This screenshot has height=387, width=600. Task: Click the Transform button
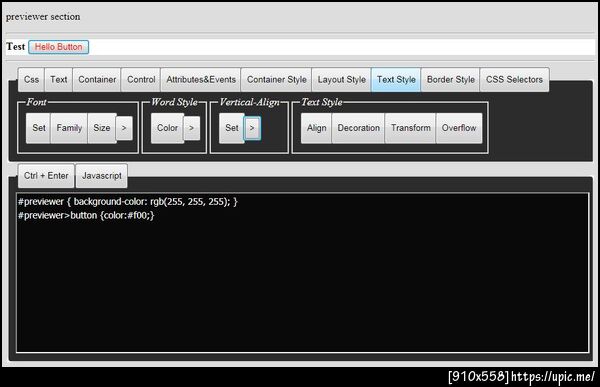pos(410,128)
